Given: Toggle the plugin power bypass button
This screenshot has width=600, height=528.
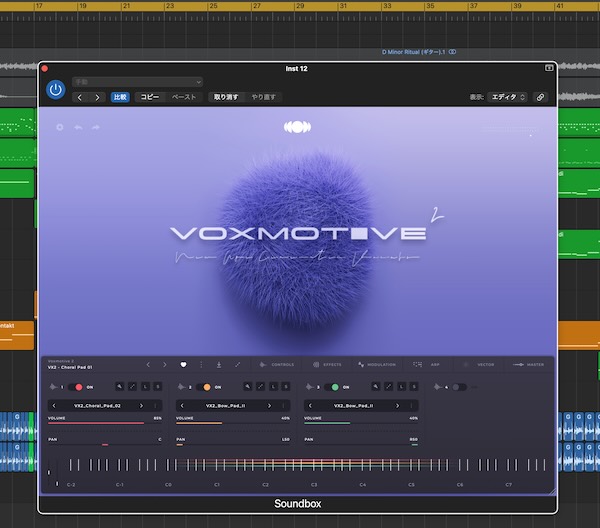Looking at the screenshot, I should click(55, 90).
